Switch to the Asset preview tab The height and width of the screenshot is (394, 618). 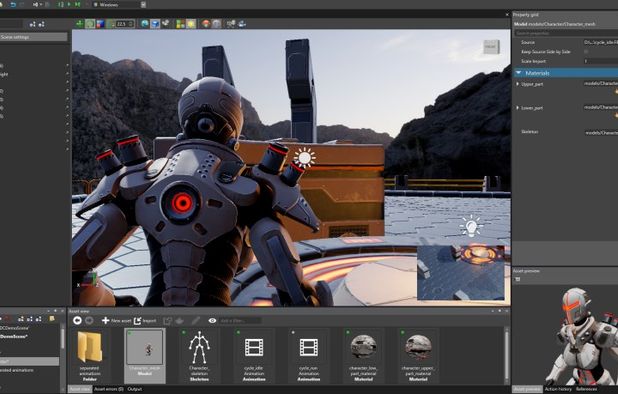pos(527,389)
